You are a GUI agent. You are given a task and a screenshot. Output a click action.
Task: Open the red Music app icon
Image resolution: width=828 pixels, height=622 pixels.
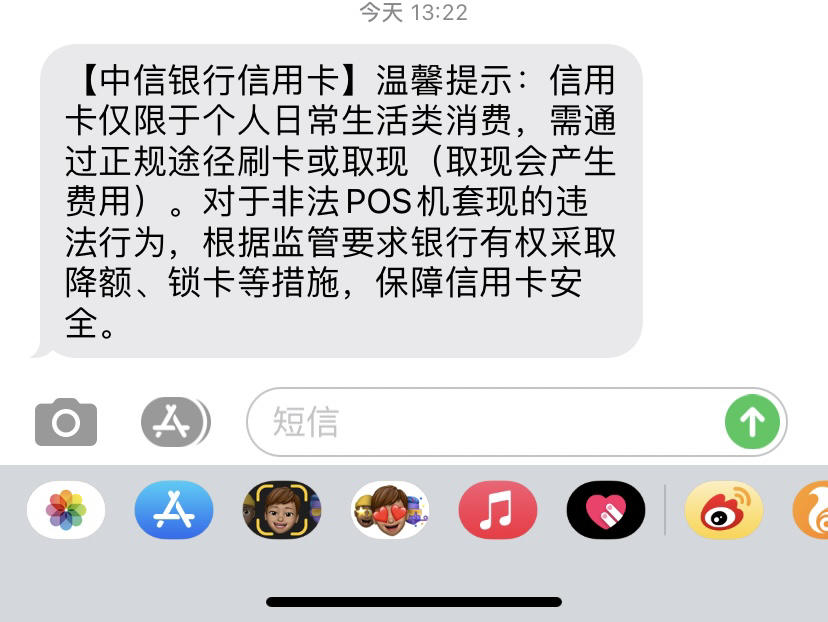498,510
